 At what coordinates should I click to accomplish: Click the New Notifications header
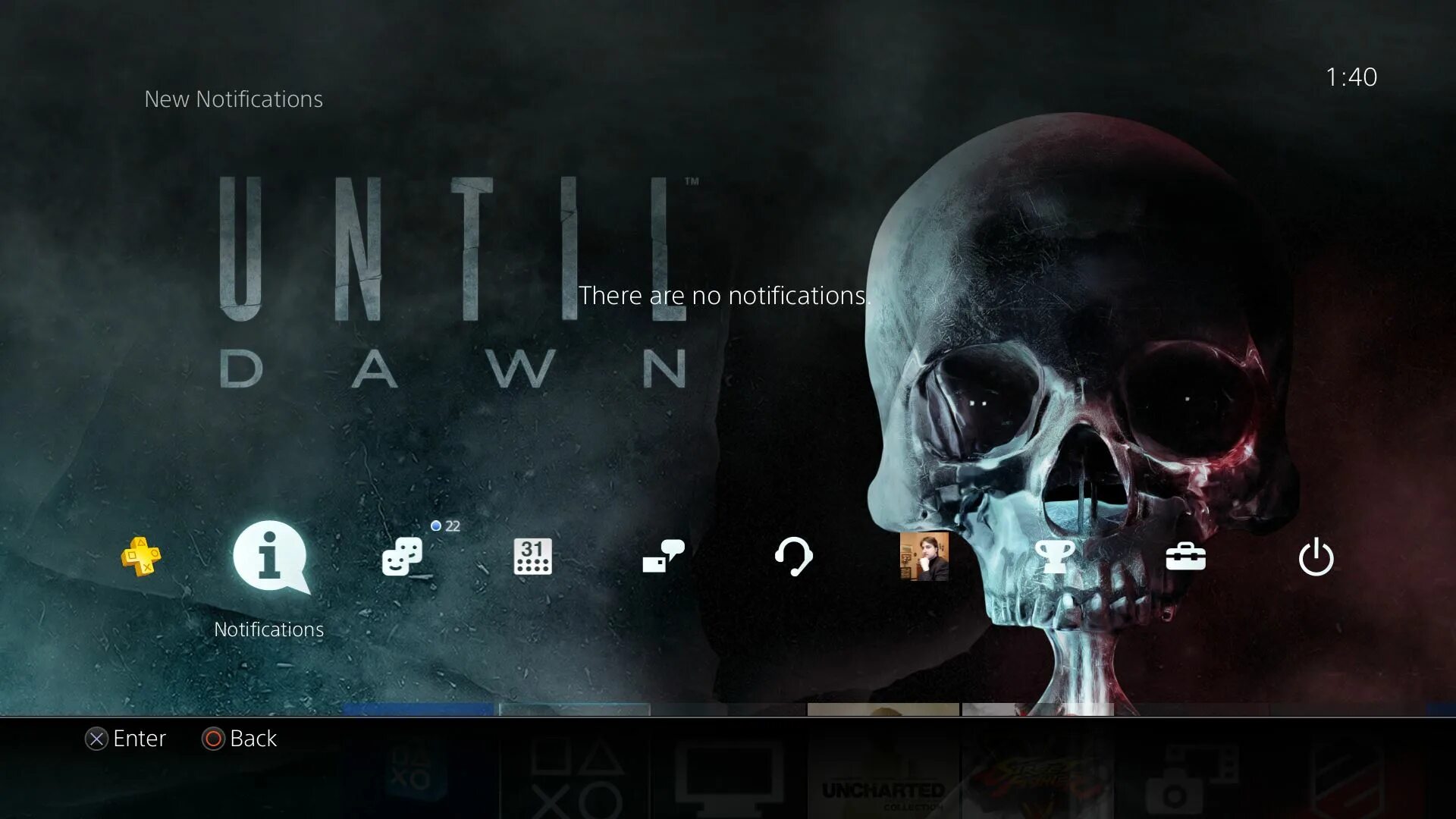click(234, 99)
